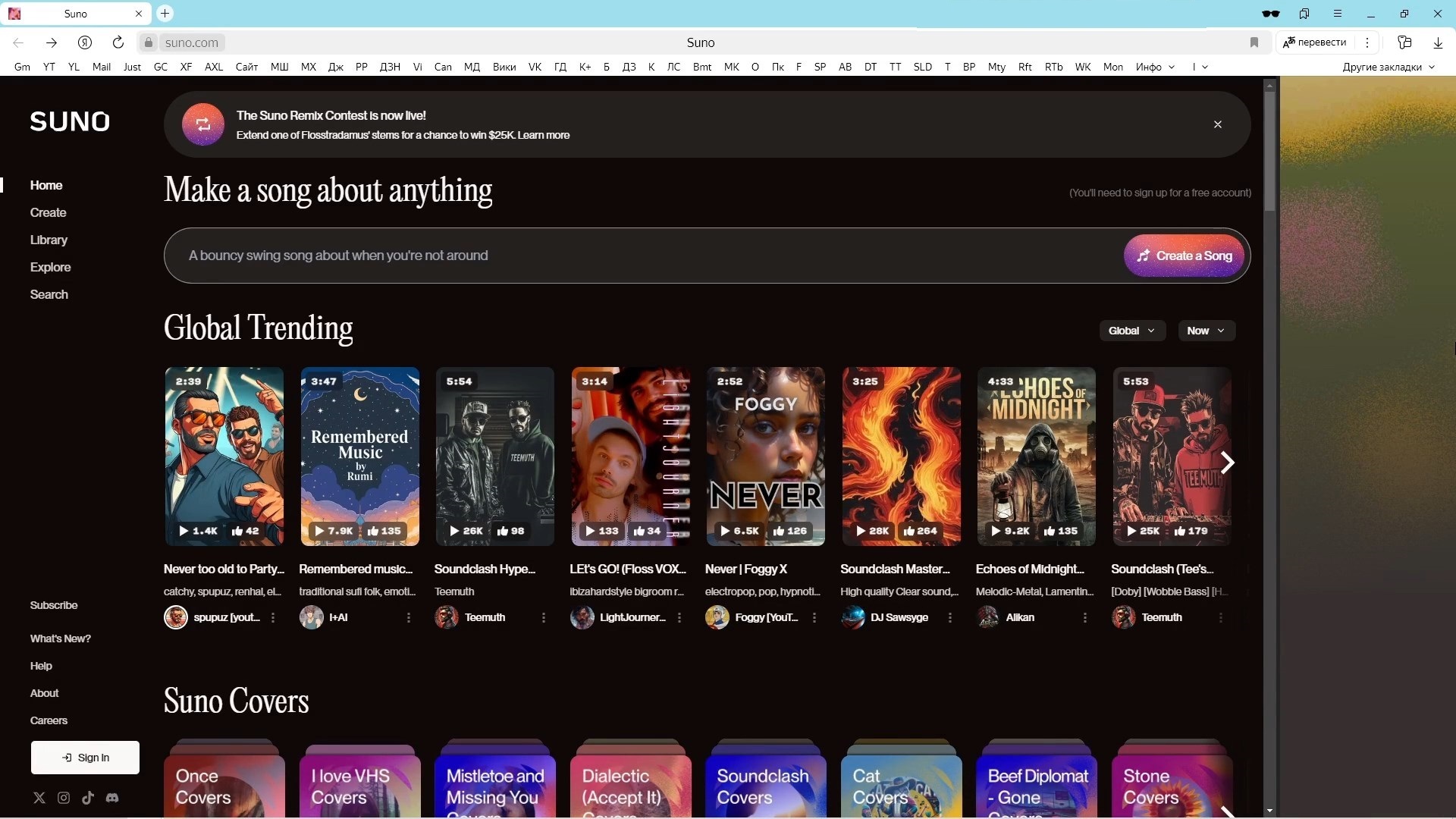
Task: Open the I bookmarks folder dropdown
Action: click(x=1200, y=67)
